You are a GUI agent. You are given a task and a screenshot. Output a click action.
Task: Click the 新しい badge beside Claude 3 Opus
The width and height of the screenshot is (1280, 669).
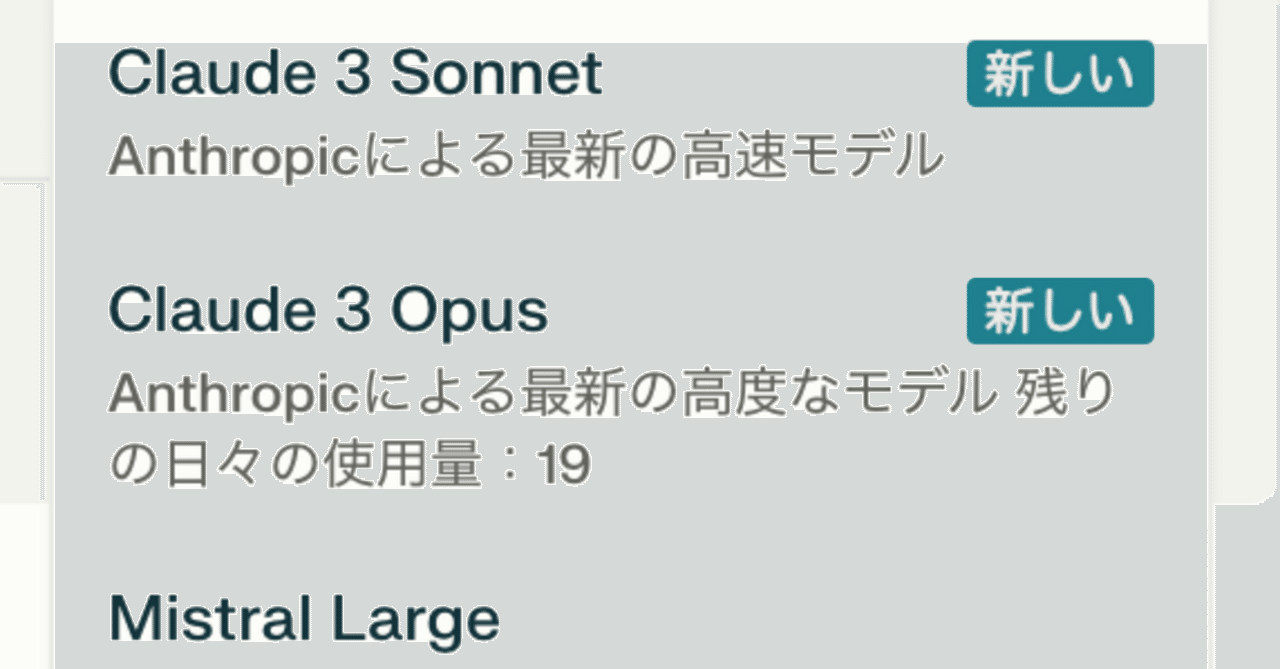(x=1059, y=312)
